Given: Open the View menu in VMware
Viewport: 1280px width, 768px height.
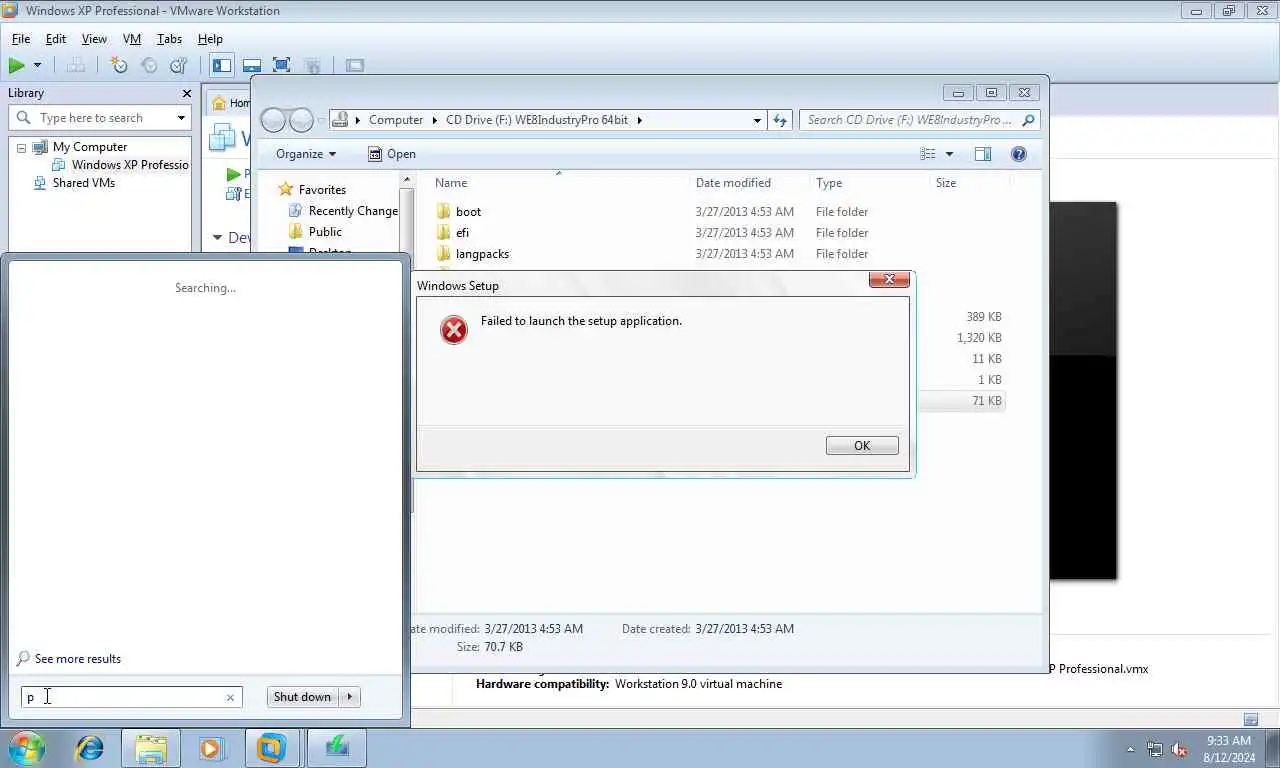Looking at the screenshot, I should click(x=94, y=39).
